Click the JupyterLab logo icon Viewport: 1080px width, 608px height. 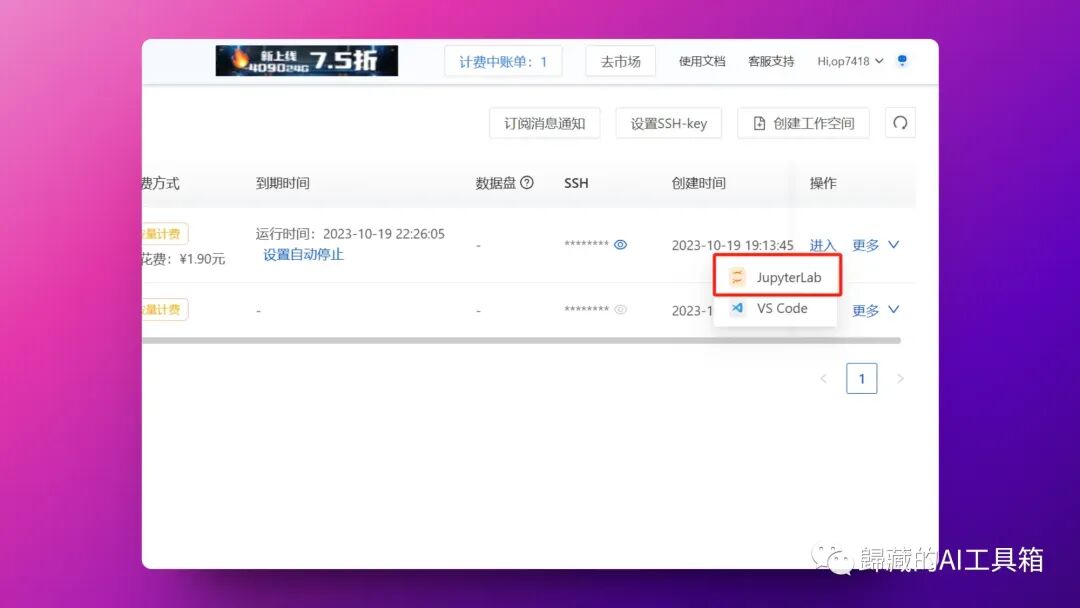click(737, 277)
